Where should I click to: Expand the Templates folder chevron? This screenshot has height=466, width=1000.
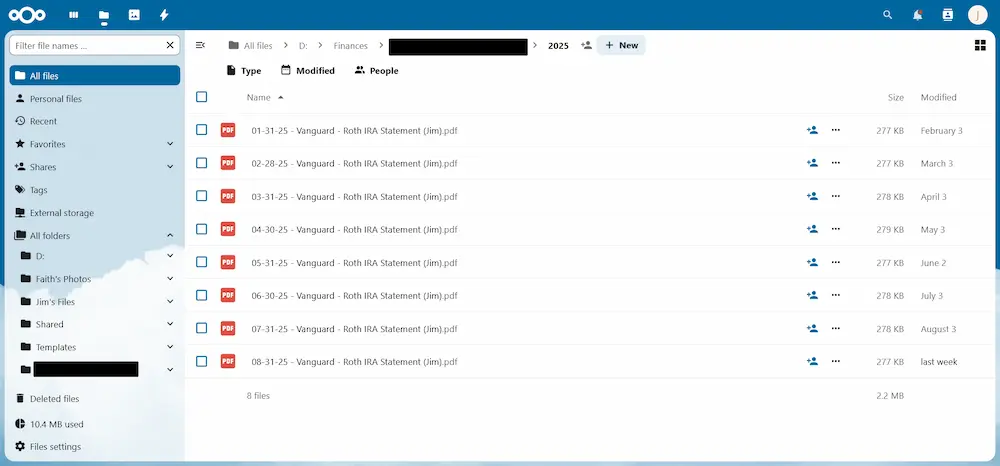coord(170,347)
